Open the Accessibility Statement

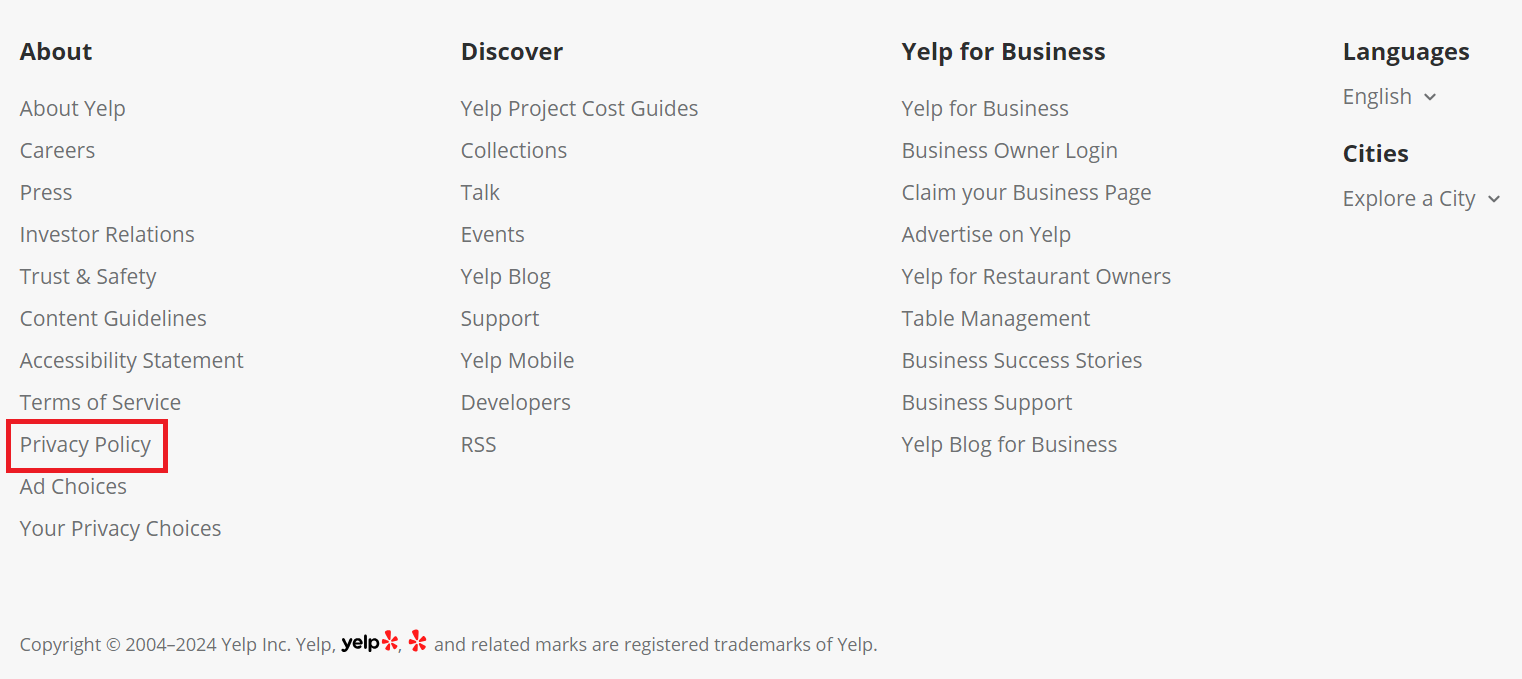click(x=131, y=360)
